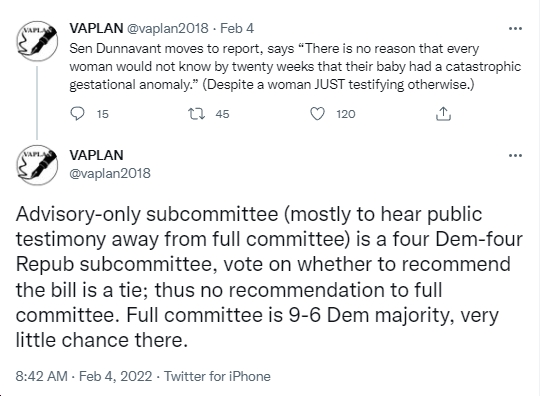Viewport: 551px width, 396px height.
Task: View VAPLAN avatar on main tweet
Action: coord(37,165)
